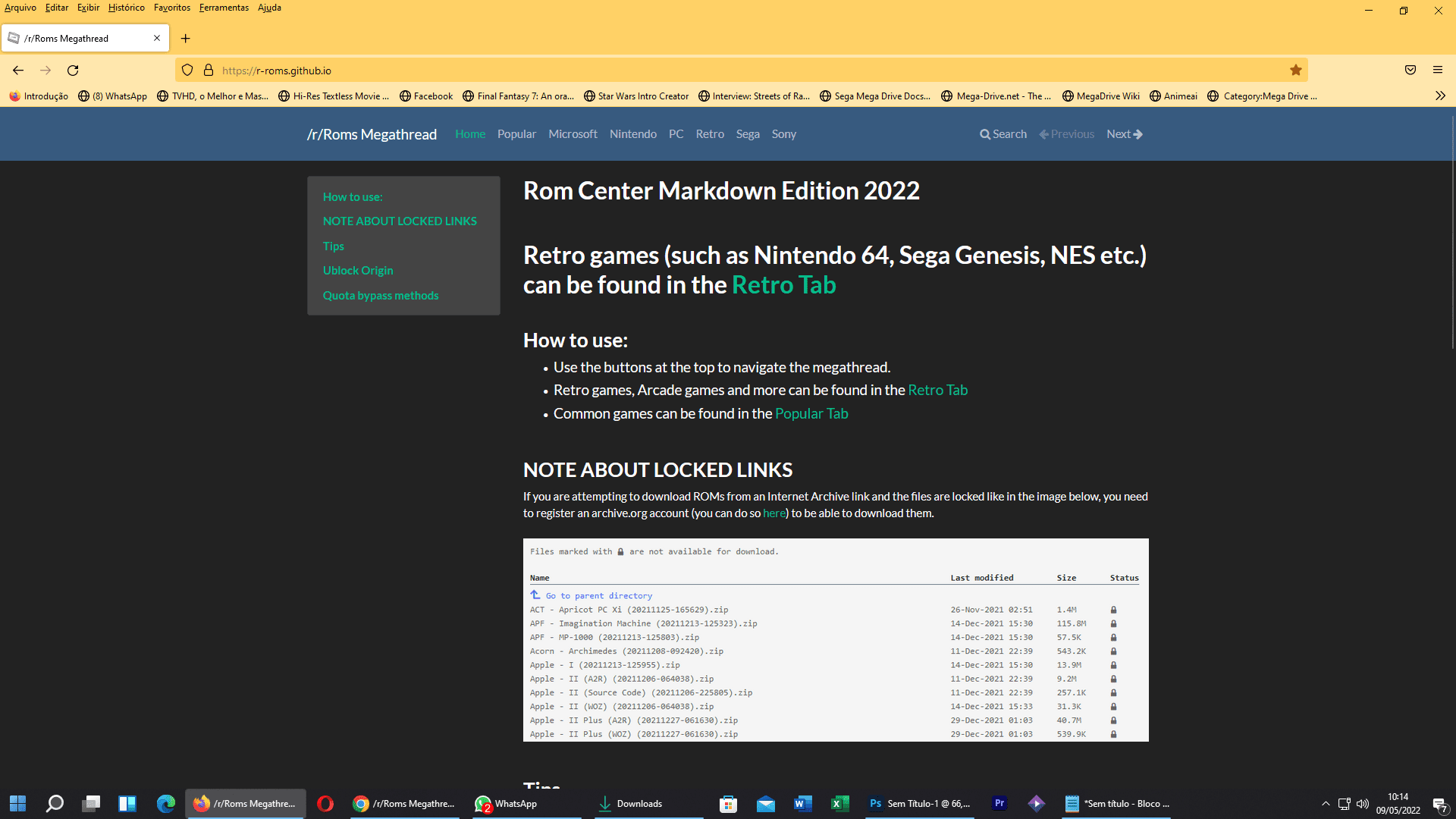Click the bookmark star icon
The image size is (1456, 819).
[1296, 71]
